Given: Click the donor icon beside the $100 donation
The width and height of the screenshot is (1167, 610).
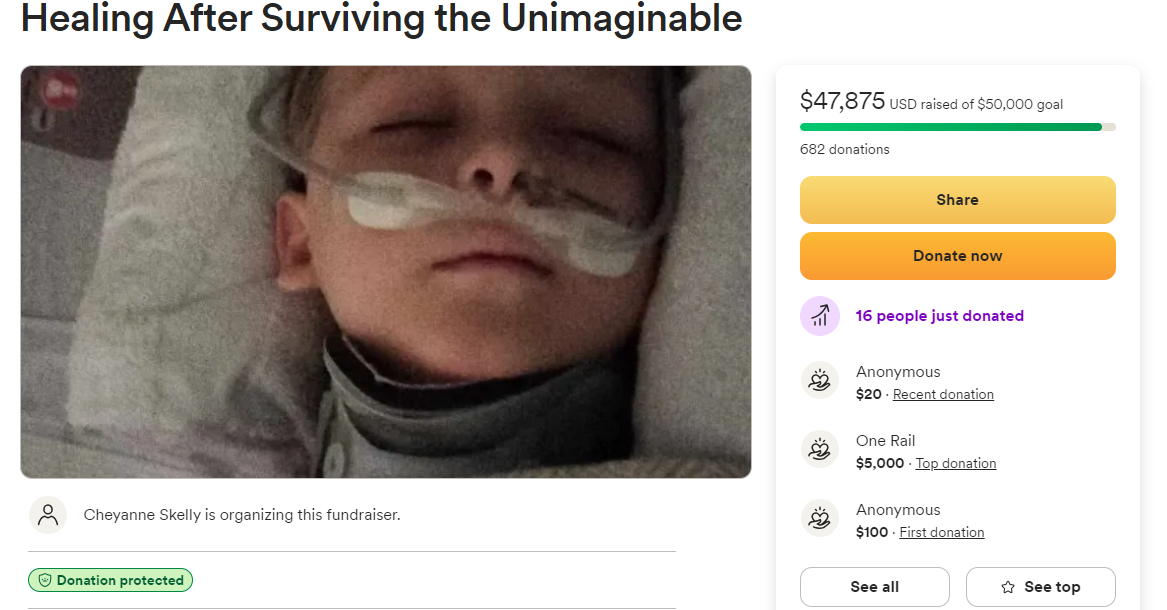Looking at the screenshot, I should pyautogui.click(x=820, y=519).
